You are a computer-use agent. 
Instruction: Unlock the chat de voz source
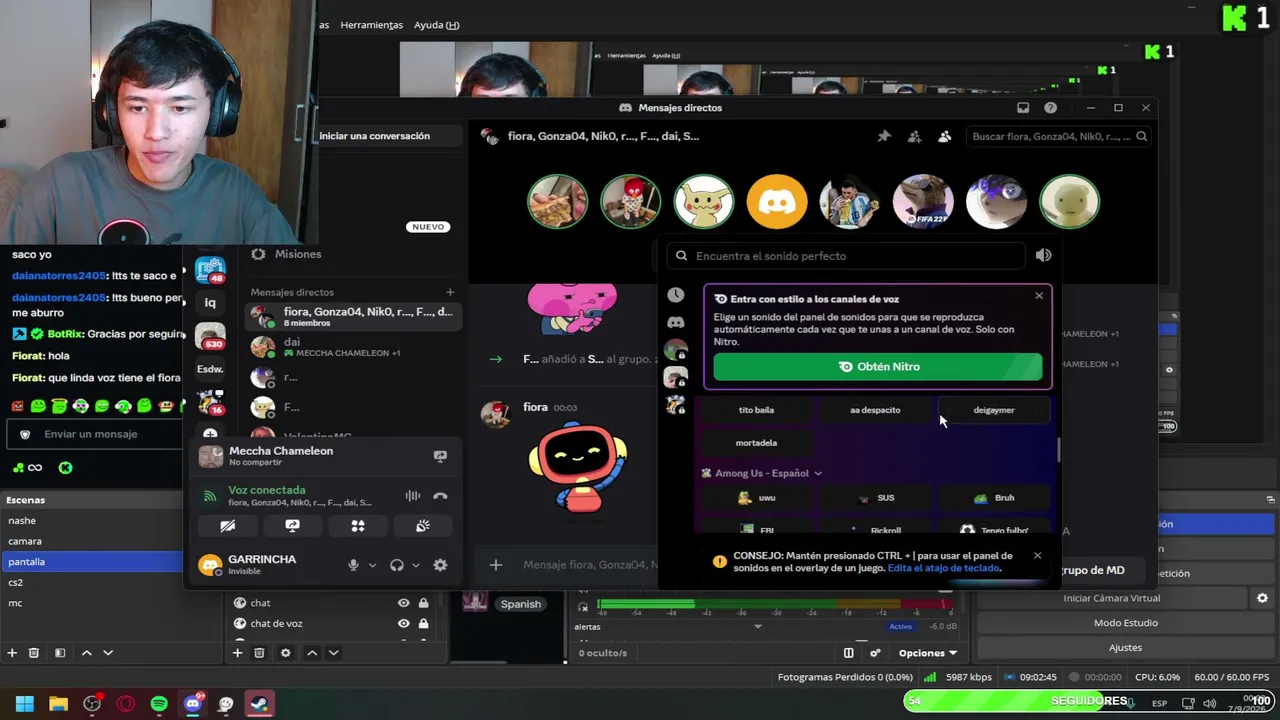tap(424, 624)
